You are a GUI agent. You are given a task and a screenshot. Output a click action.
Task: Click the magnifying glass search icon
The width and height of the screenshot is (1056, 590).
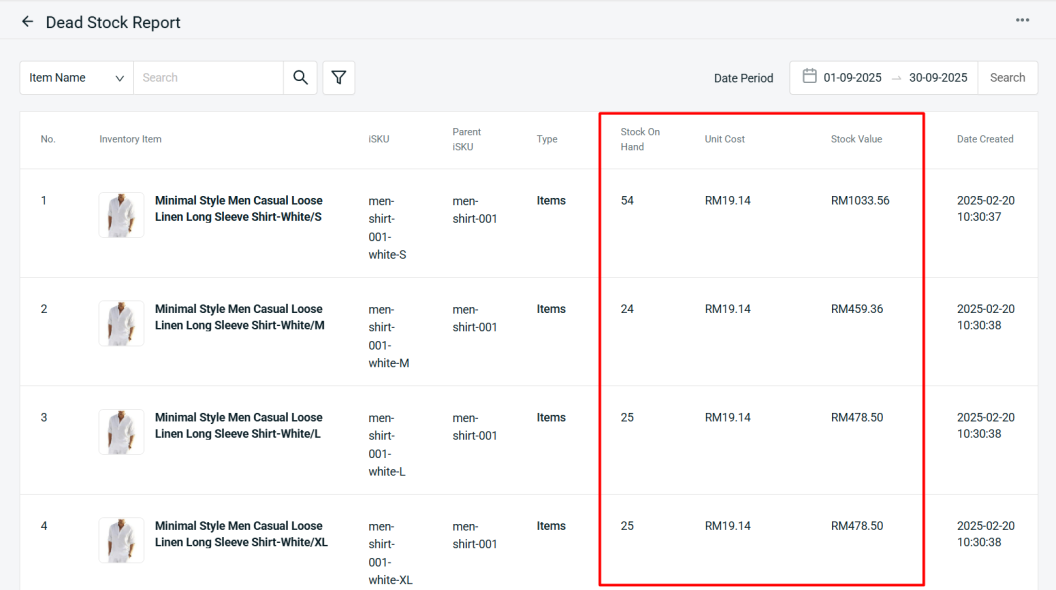click(300, 78)
